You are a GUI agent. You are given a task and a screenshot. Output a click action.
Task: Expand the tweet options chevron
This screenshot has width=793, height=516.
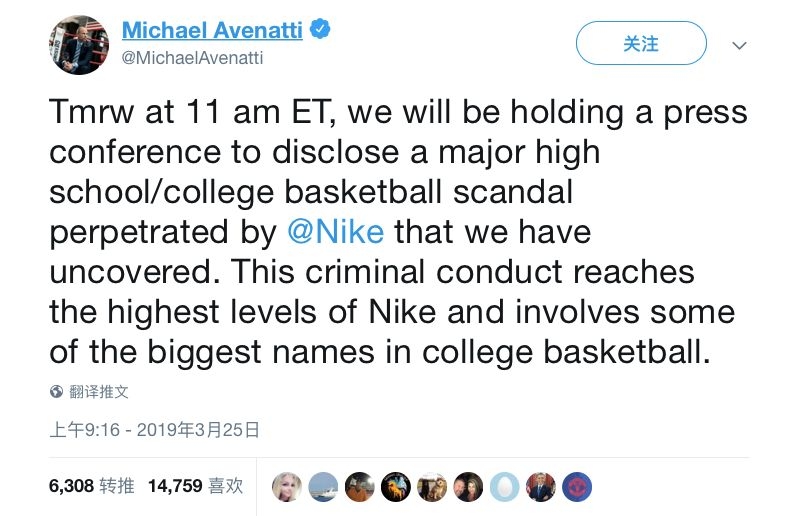740,45
